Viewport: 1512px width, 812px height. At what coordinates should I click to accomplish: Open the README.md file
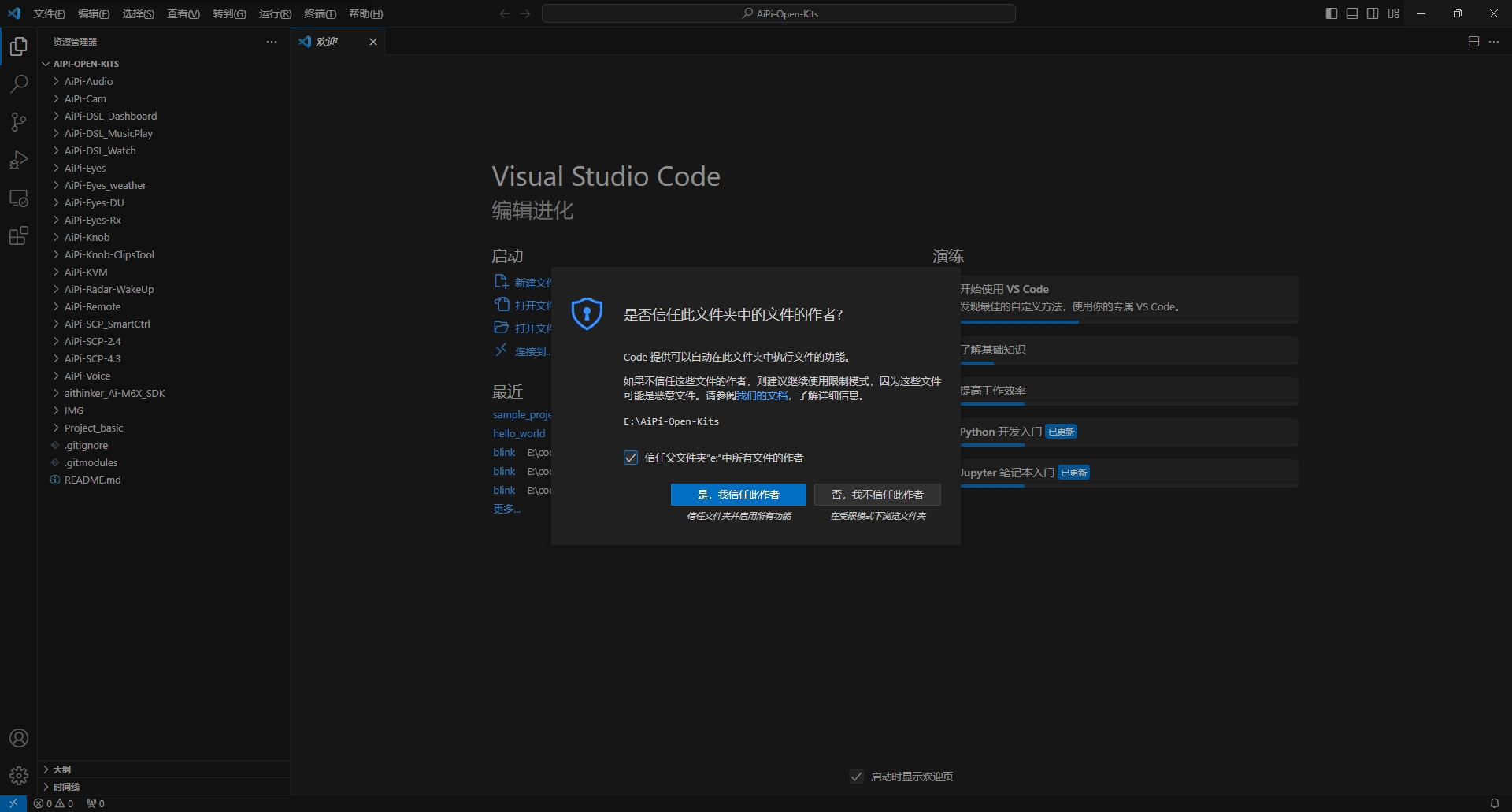tap(164, 480)
